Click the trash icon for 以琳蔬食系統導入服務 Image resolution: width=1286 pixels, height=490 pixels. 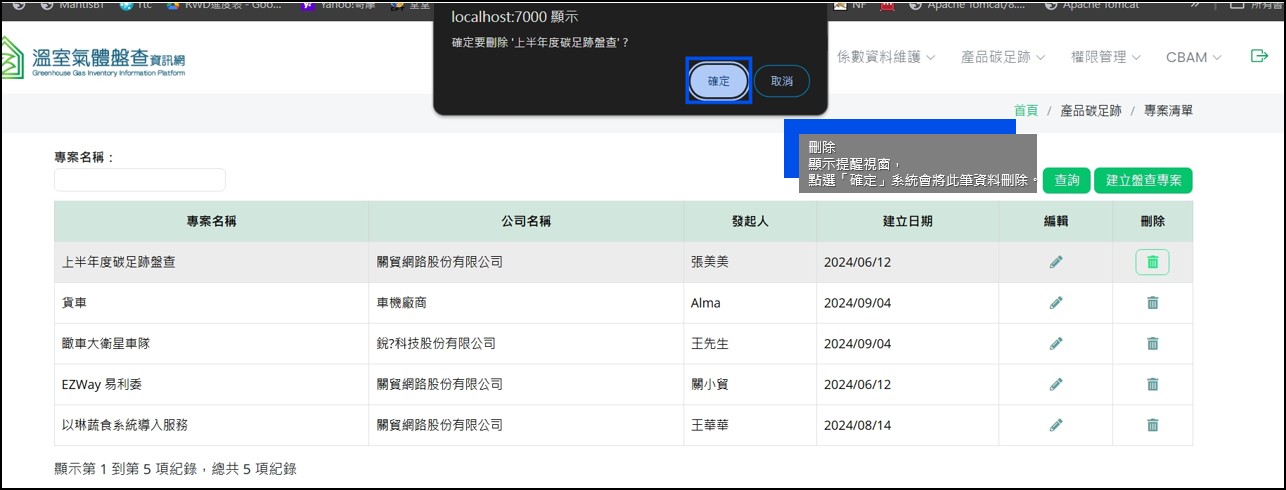pyautogui.click(x=1152, y=425)
